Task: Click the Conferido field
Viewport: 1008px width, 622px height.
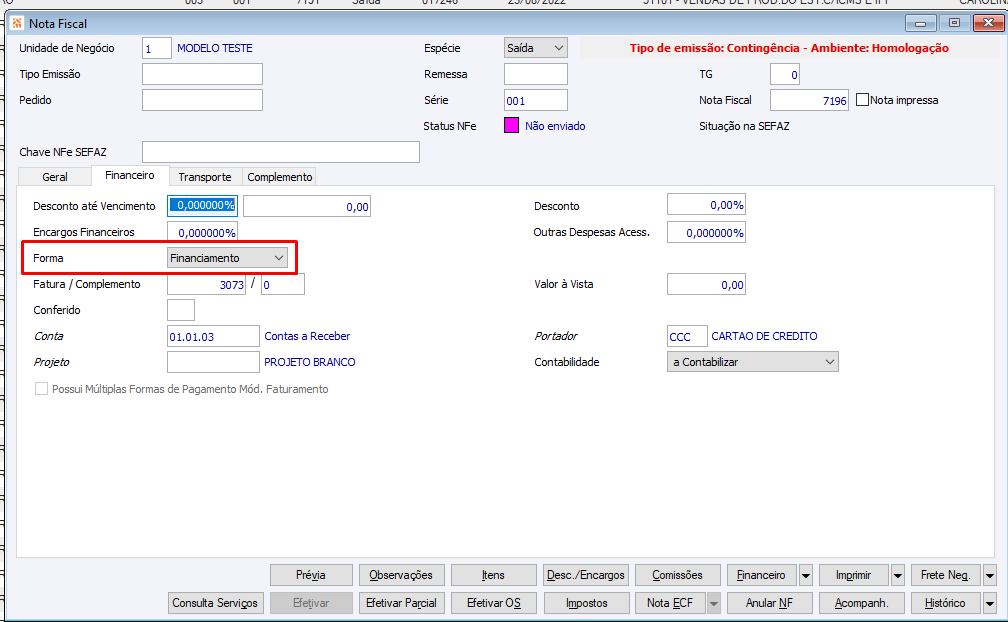Action: pos(181,310)
